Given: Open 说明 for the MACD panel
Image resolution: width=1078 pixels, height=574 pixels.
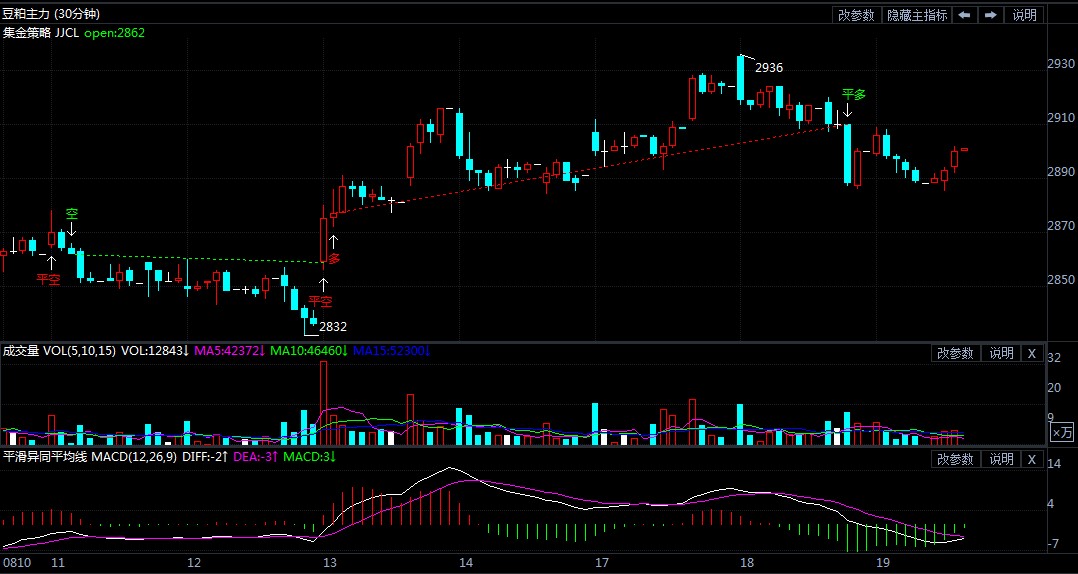Looking at the screenshot, I should tap(1001, 459).
